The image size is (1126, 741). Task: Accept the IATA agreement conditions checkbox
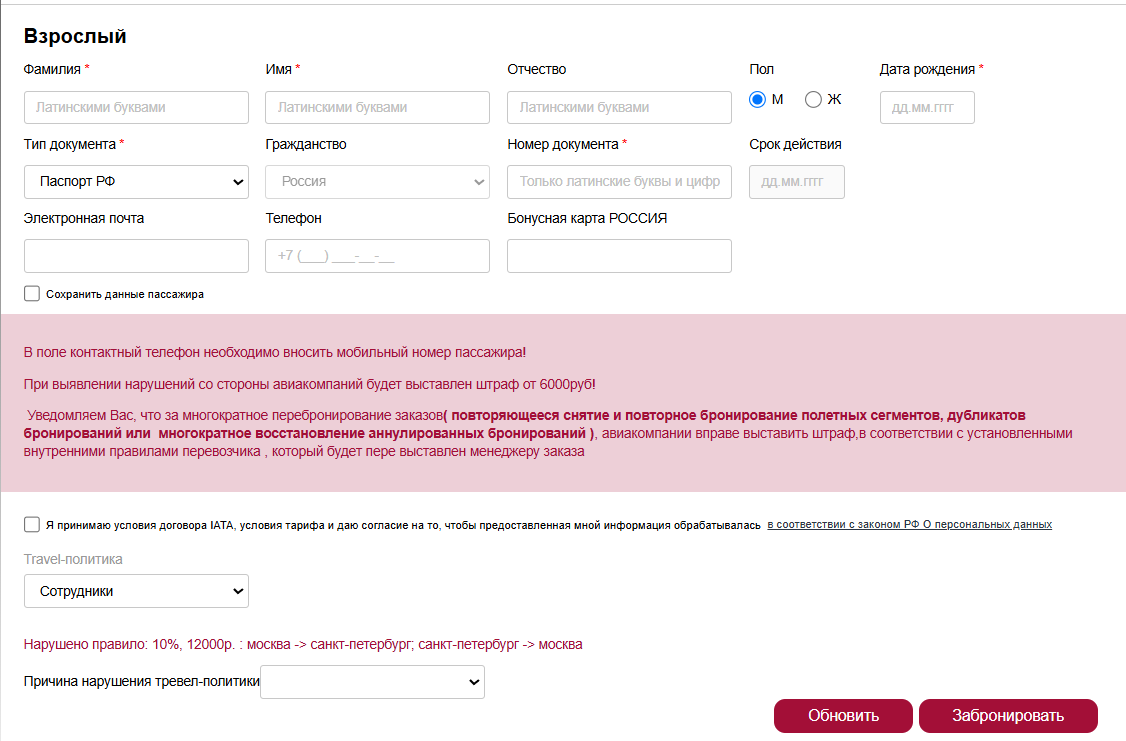coord(32,524)
